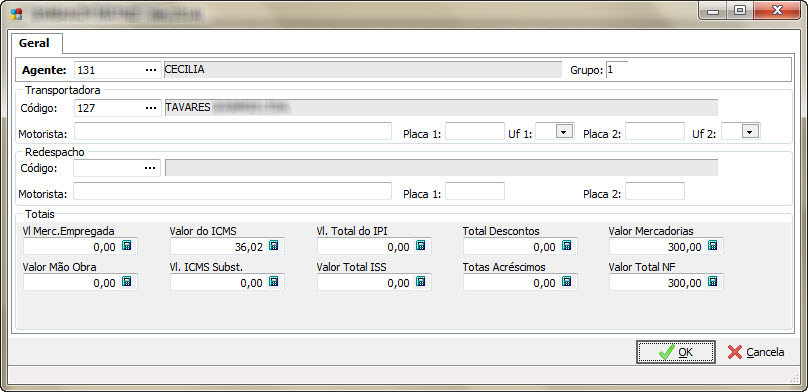This screenshot has width=808, height=392.
Task: Open calculator for Valor Mão Obra
Action: click(127, 282)
